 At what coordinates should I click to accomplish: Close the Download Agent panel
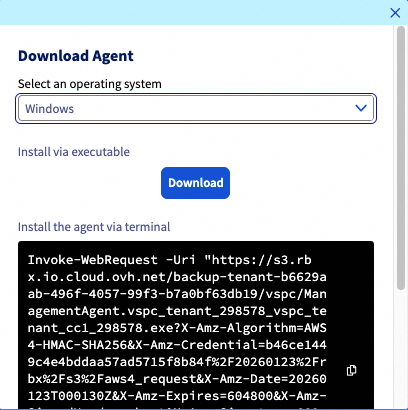[395, 13]
